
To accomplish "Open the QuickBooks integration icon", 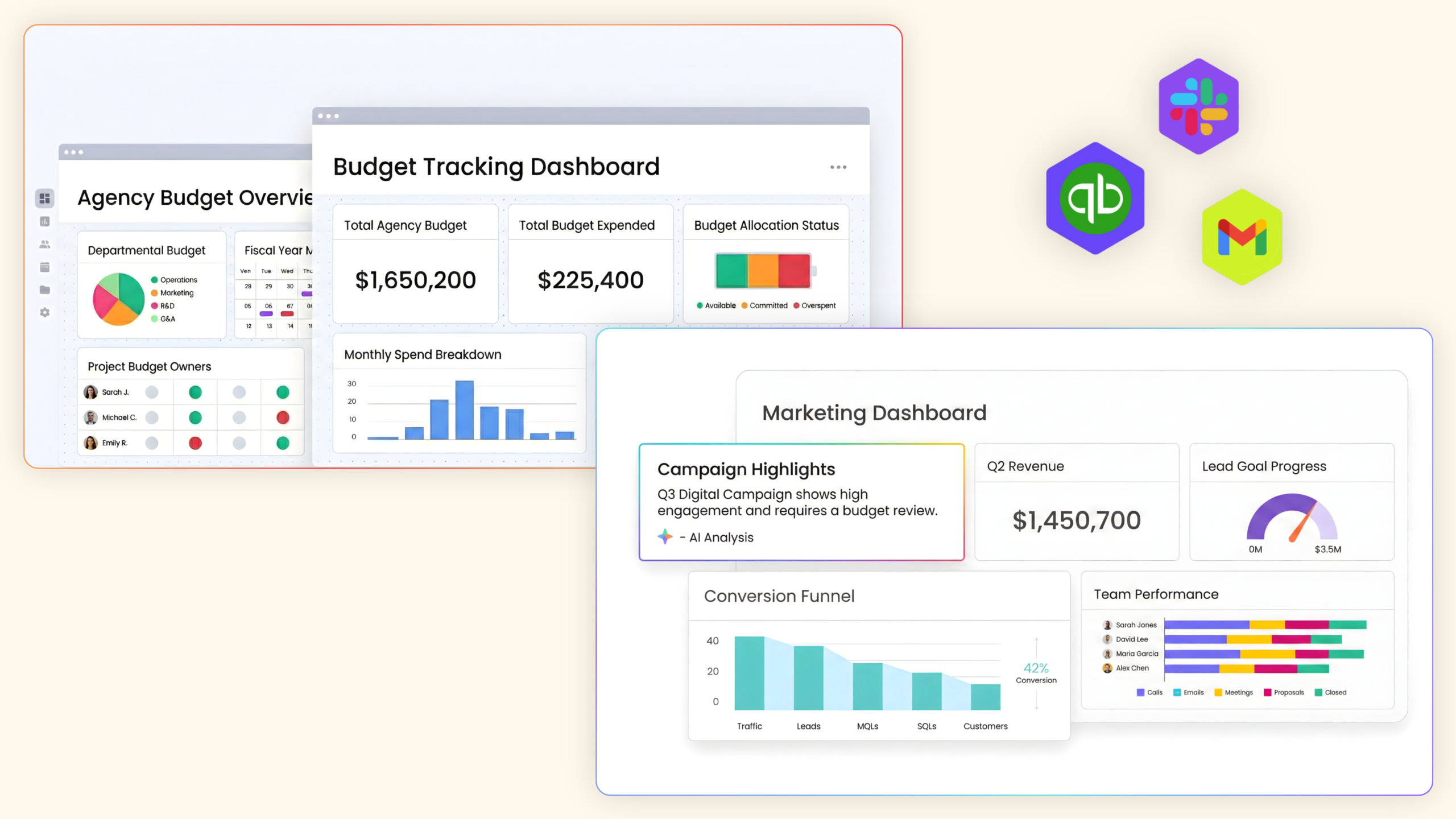I will tap(1095, 198).
